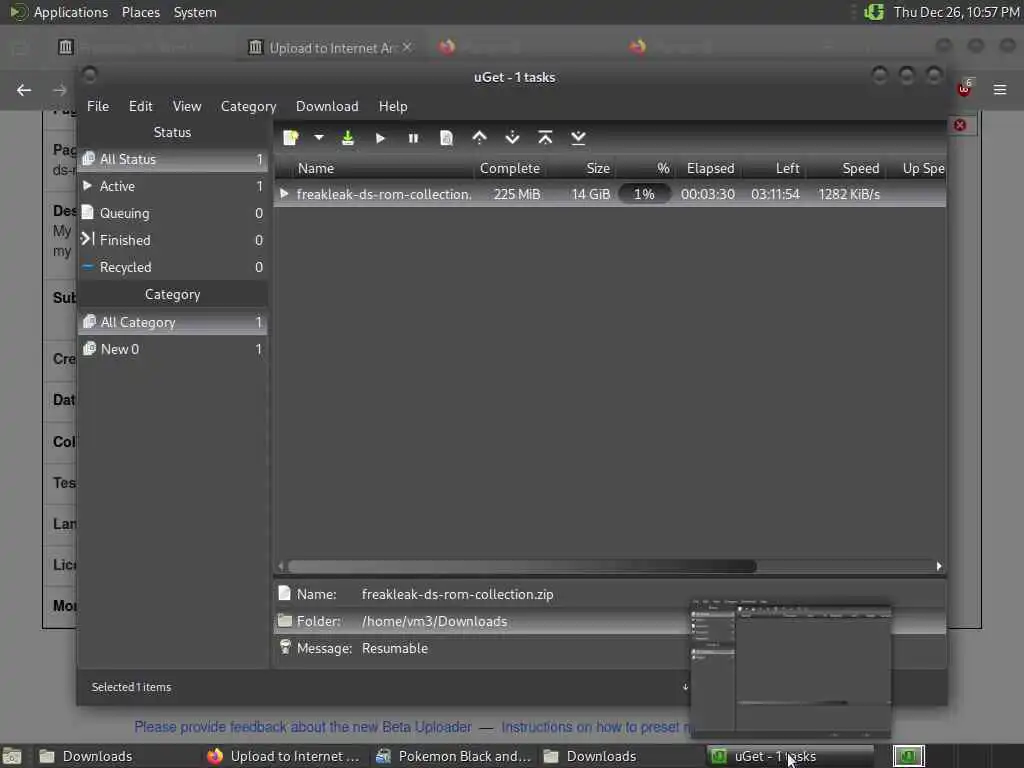Click uGet tray icon in top panel
Screen dimensions: 1024x768
(874, 12)
